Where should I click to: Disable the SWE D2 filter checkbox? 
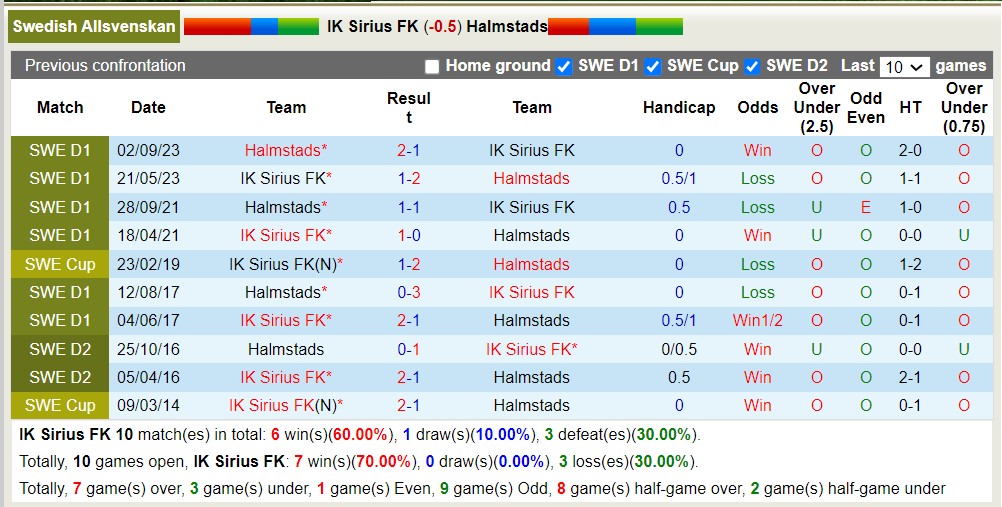[x=752, y=66]
